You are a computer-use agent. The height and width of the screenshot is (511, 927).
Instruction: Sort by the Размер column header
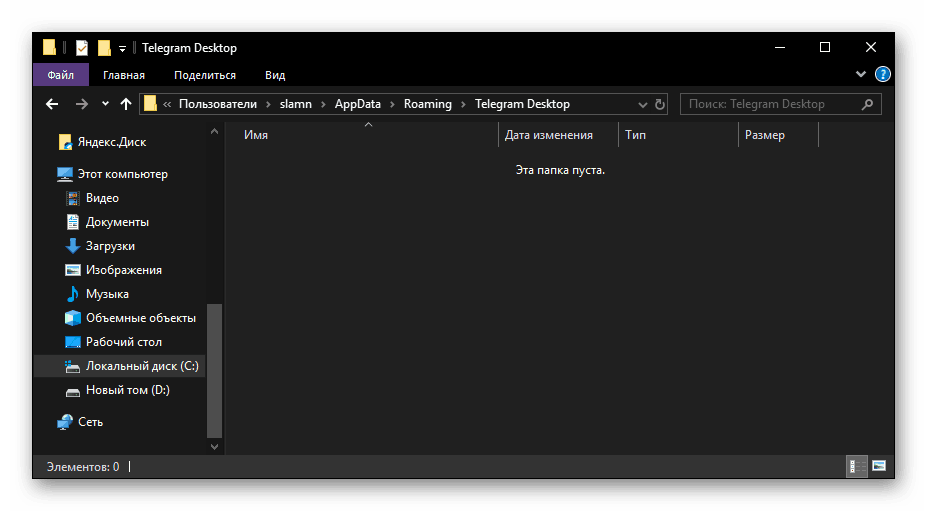click(x=765, y=135)
